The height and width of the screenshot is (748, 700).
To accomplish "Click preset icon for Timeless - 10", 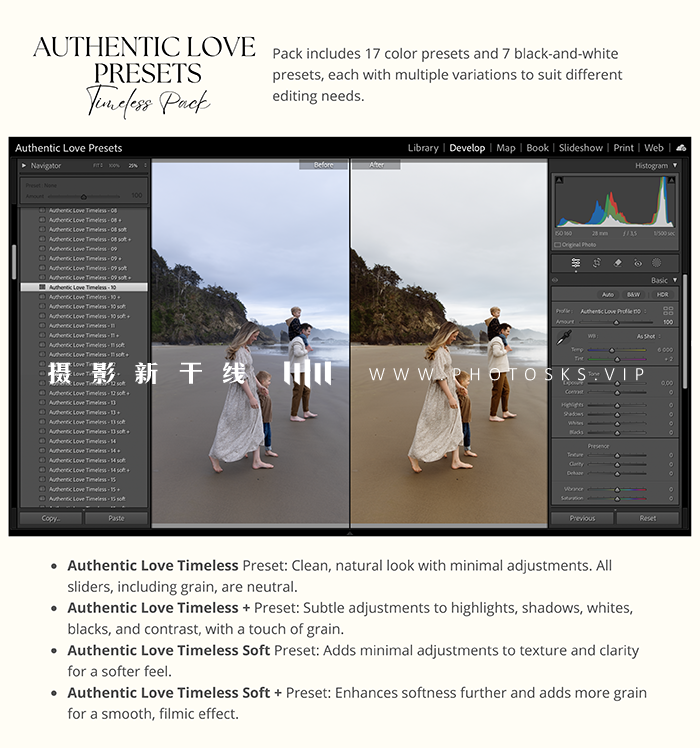I will click(x=42, y=287).
